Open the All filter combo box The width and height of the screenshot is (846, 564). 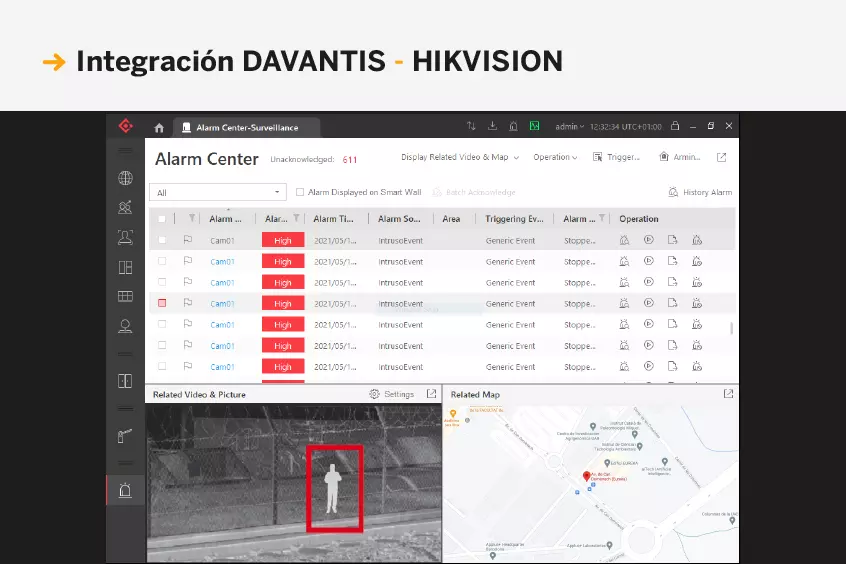218,192
